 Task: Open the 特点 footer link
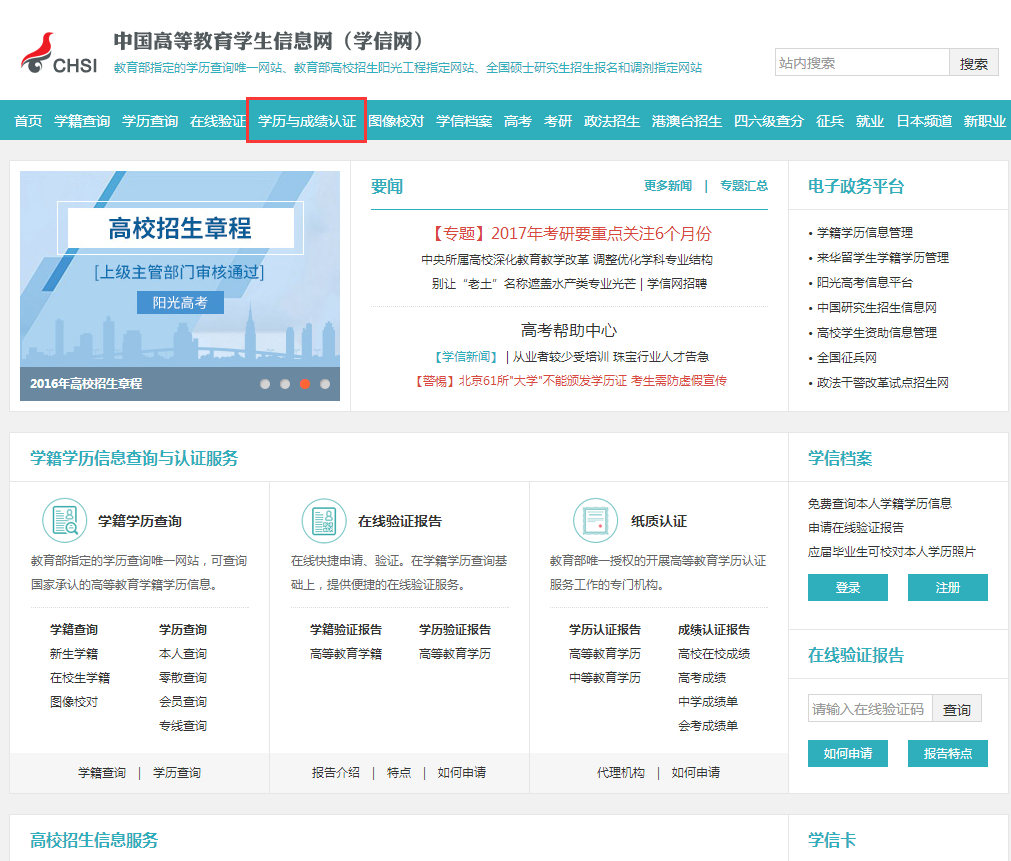(x=399, y=773)
